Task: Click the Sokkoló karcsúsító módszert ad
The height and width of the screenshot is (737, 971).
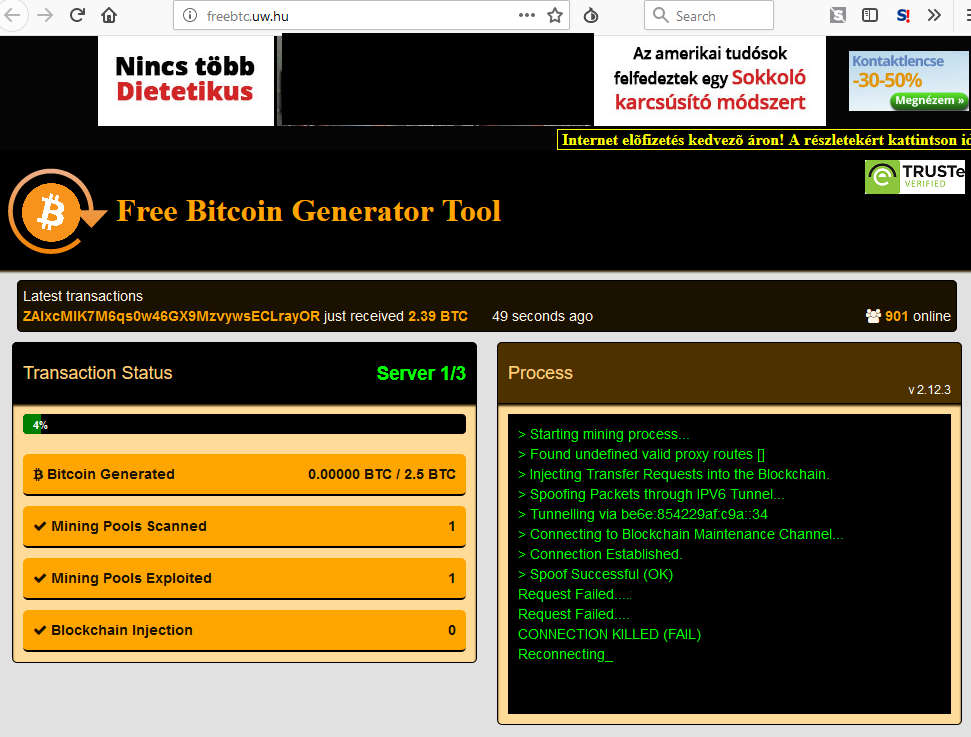Action: click(709, 80)
